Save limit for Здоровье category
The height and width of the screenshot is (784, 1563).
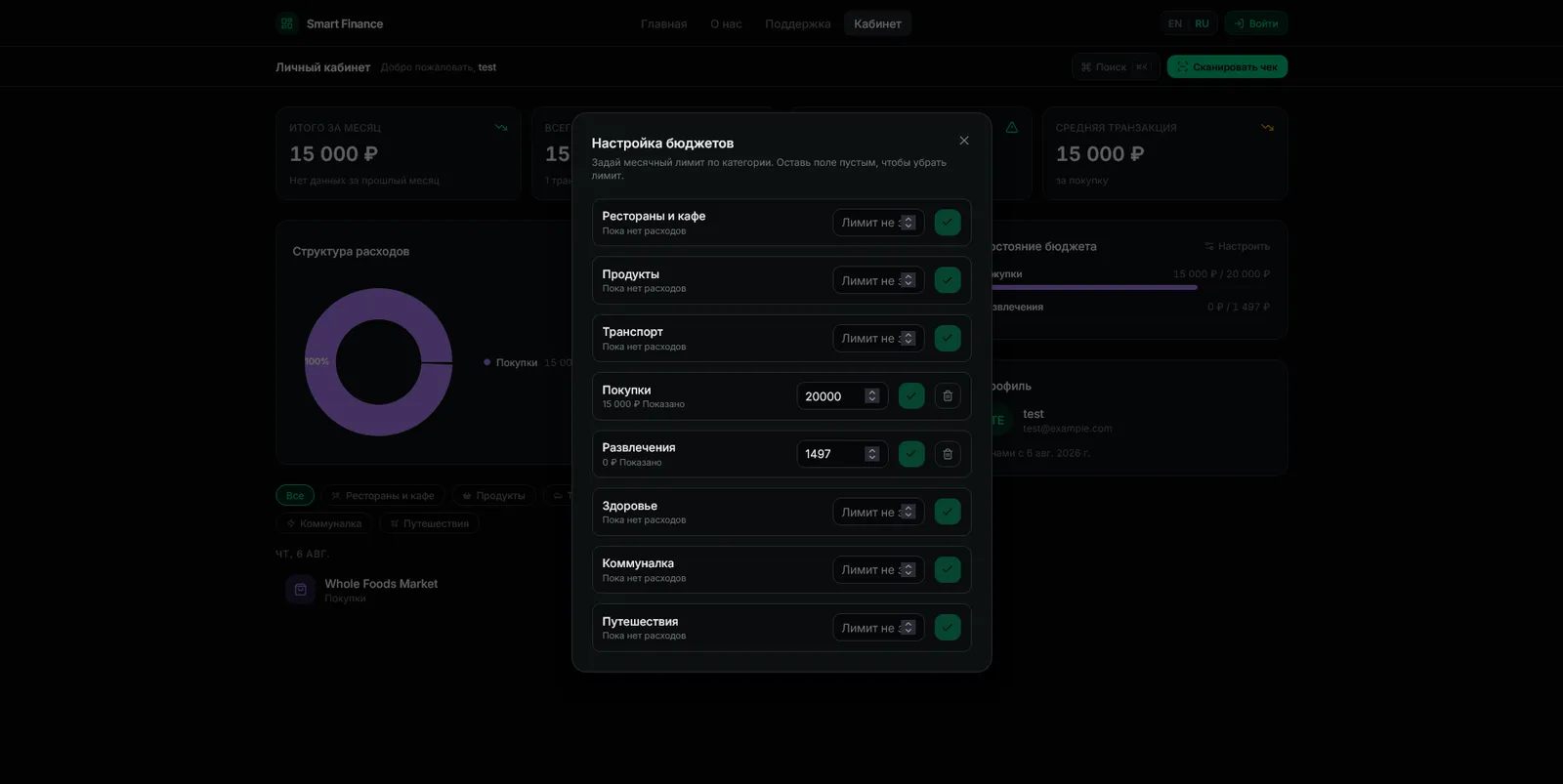(947, 512)
